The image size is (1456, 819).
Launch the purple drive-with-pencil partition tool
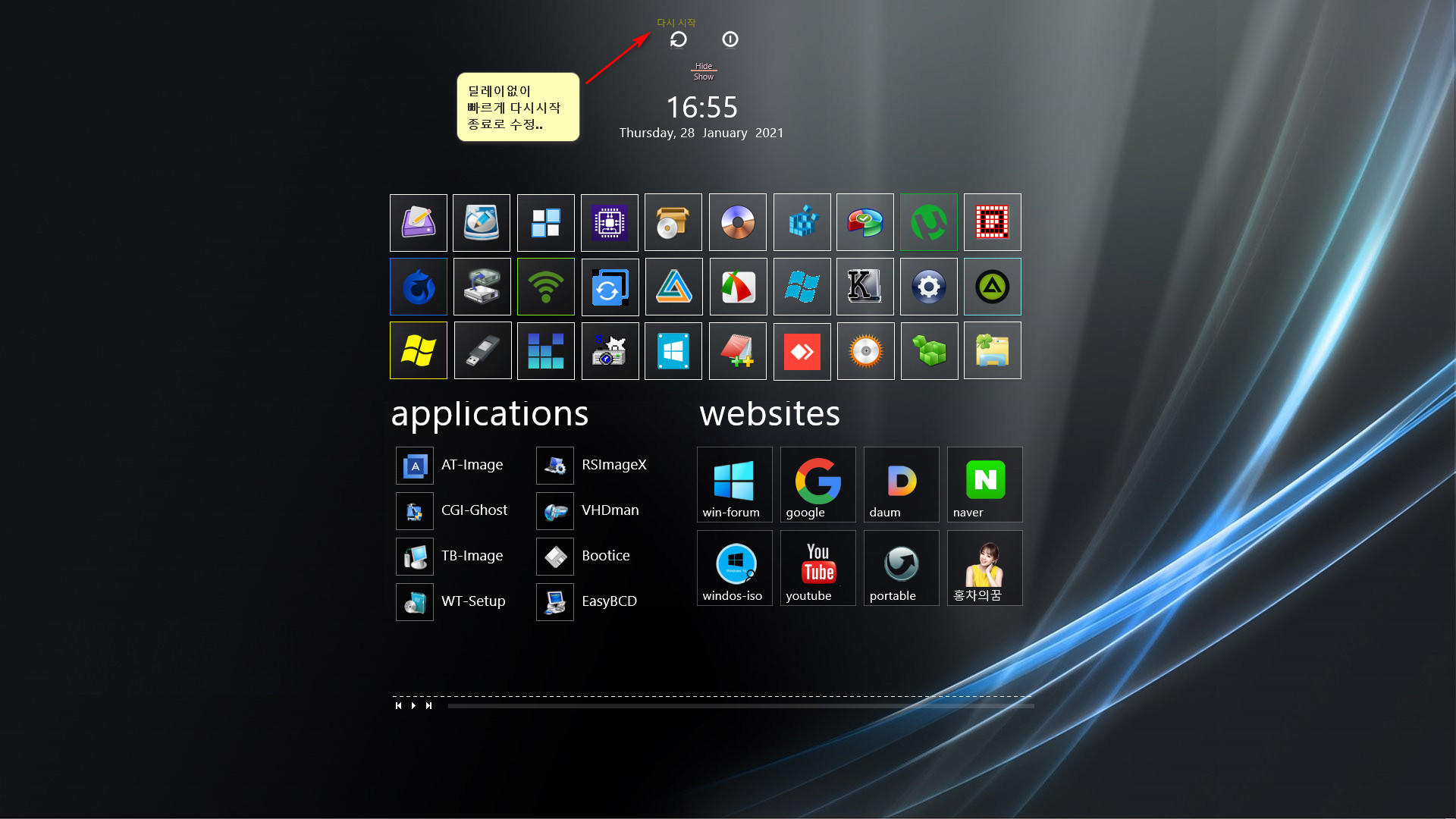point(418,223)
